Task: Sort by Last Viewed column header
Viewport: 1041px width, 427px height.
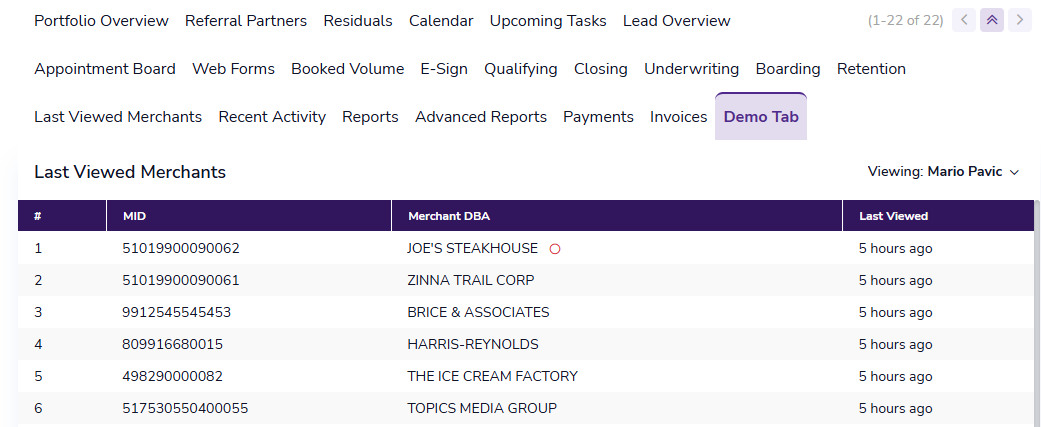Action: [x=893, y=216]
